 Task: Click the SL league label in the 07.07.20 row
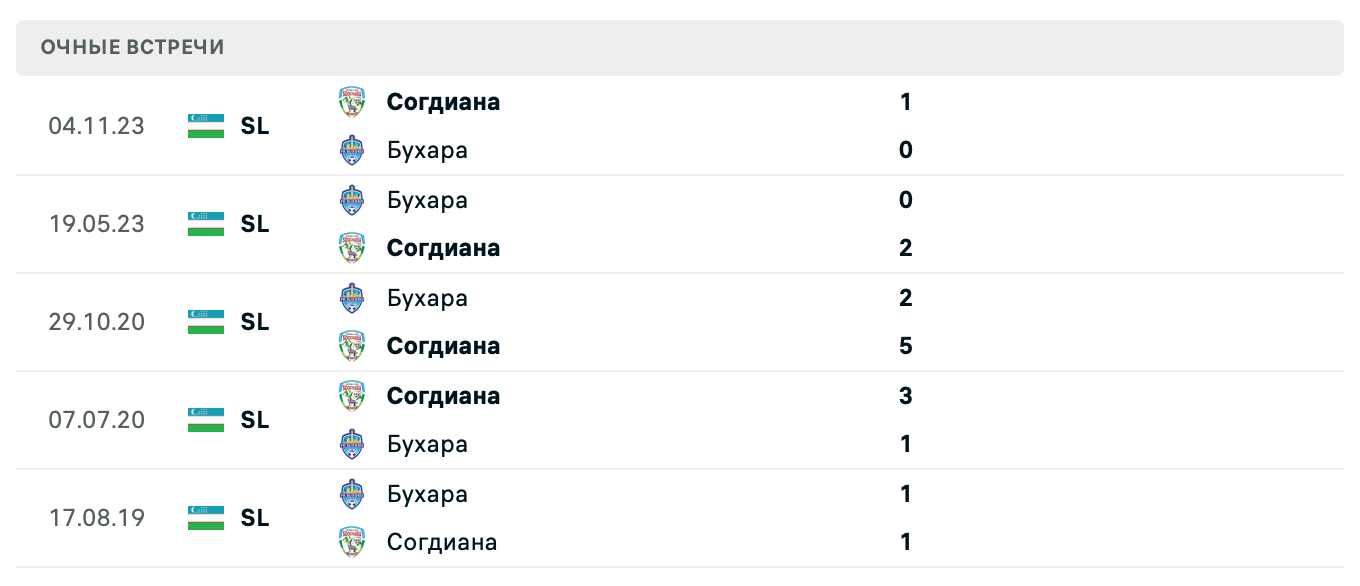[x=255, y=421]
